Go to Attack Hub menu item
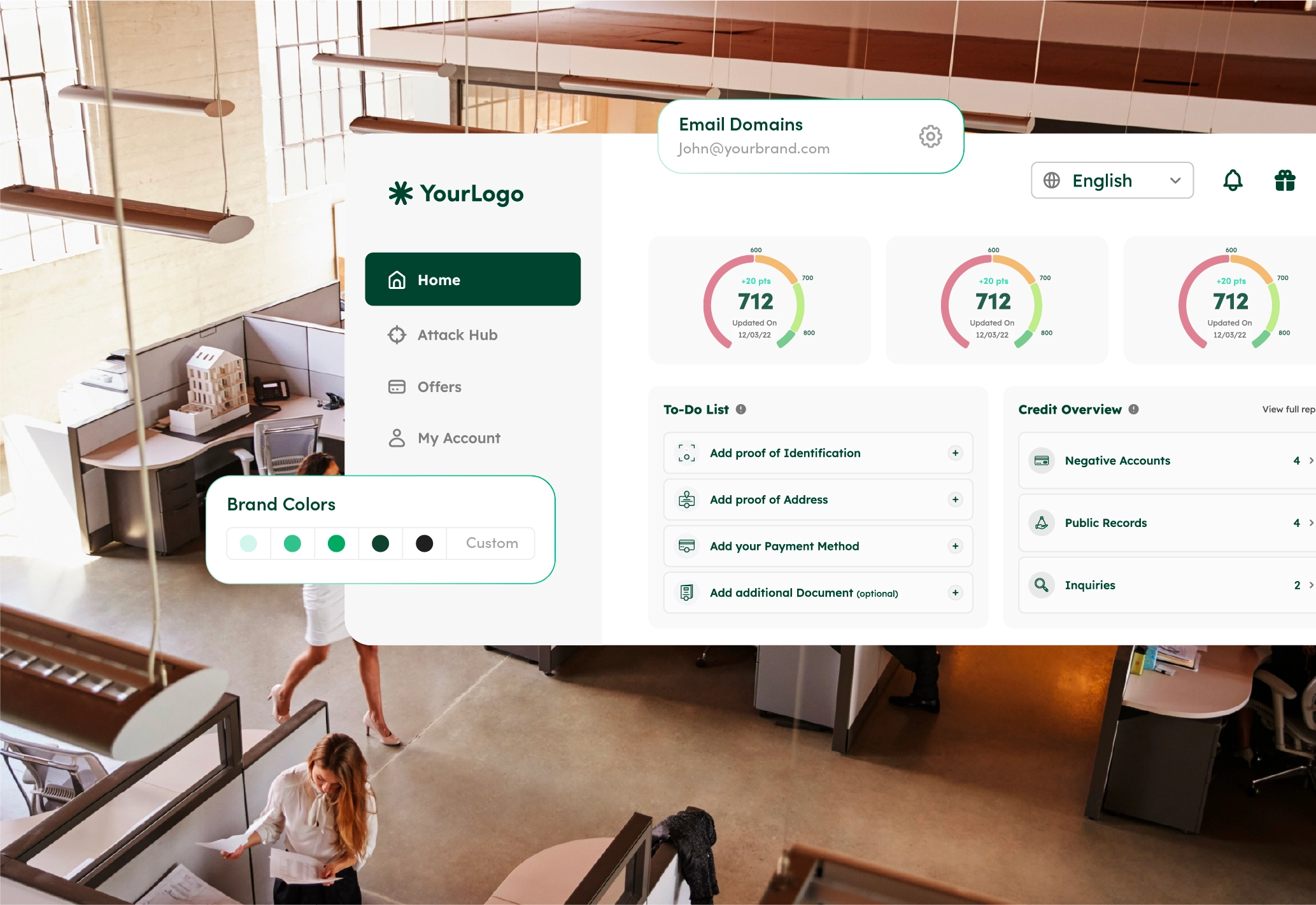Image resolution: width=1316 pixels, height=905 pixels. pos(456,335)
